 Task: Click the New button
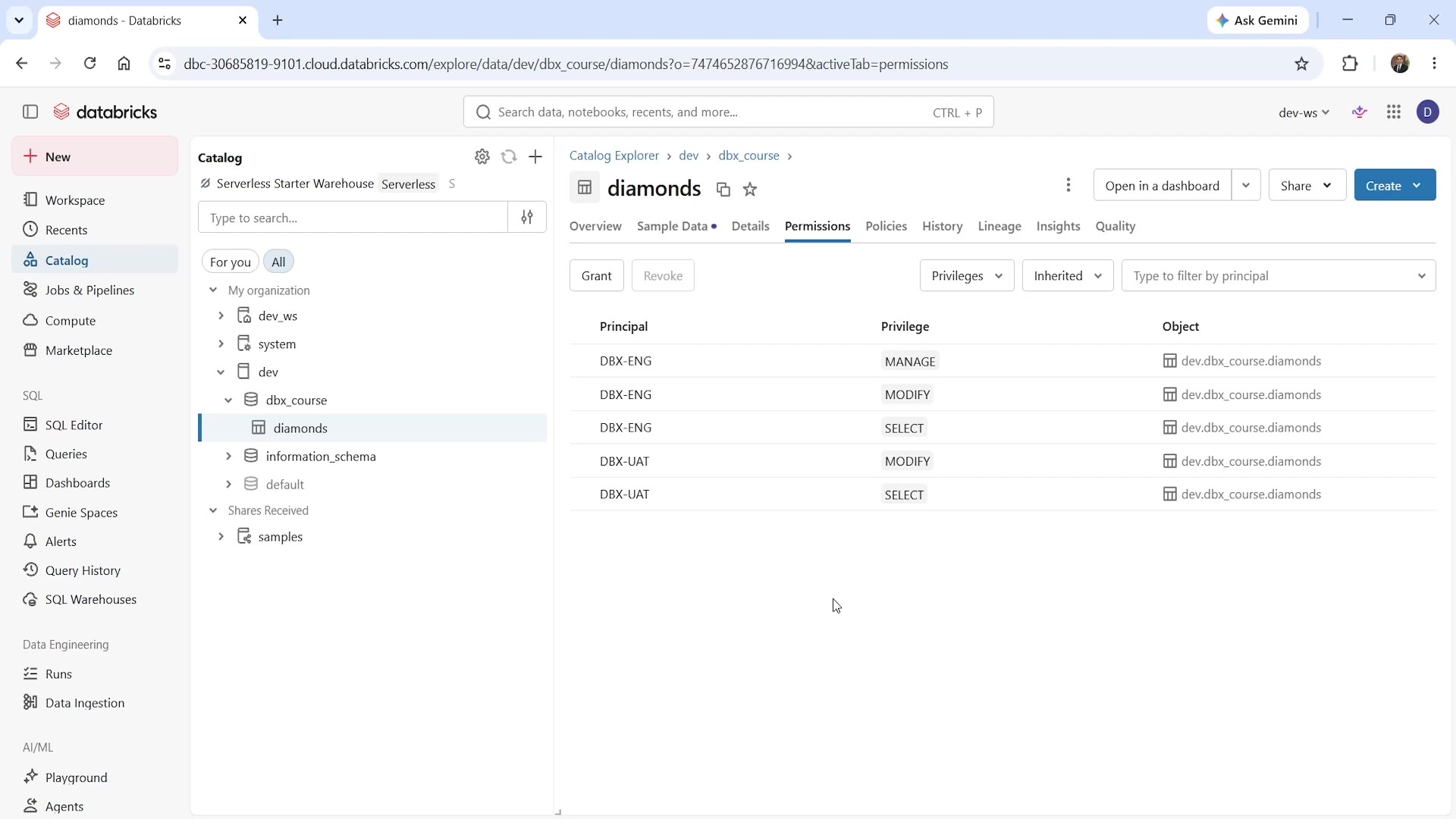tap(95, 156)
